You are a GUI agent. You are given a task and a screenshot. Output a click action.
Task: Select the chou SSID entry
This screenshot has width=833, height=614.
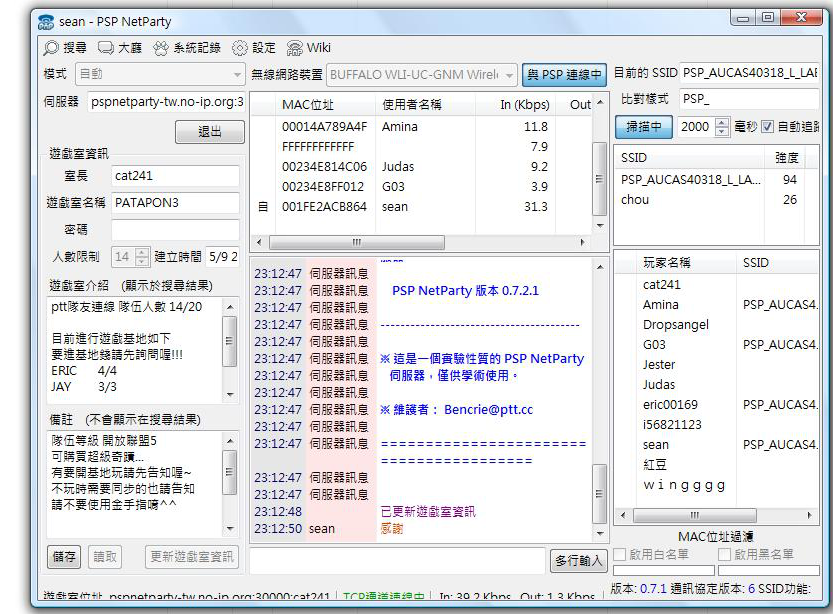click(716, 200)
